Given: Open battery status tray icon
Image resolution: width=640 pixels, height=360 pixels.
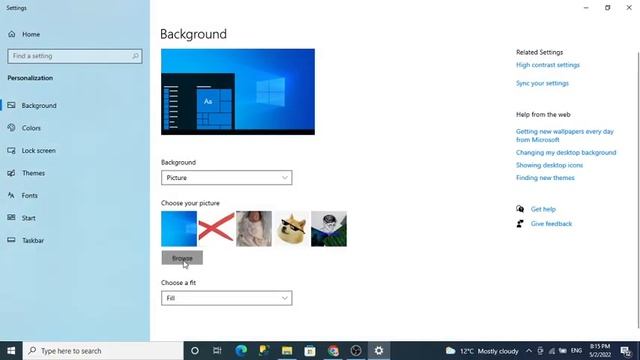Looking at the screenshot, I should click(x=563, y=351).
